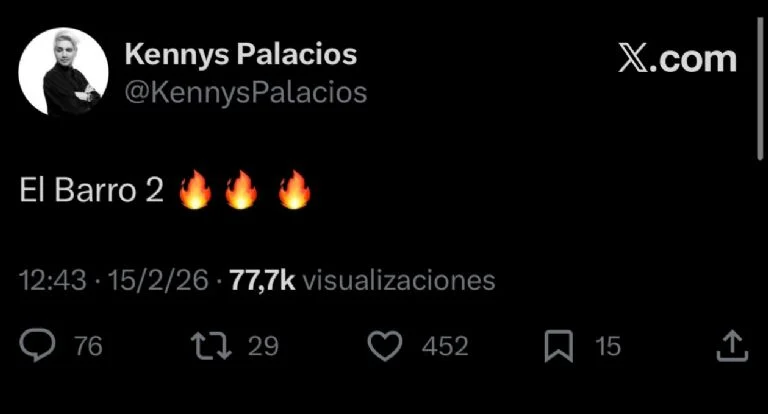
Task: Like the post with heart icon
Action: tap(385, 346)
